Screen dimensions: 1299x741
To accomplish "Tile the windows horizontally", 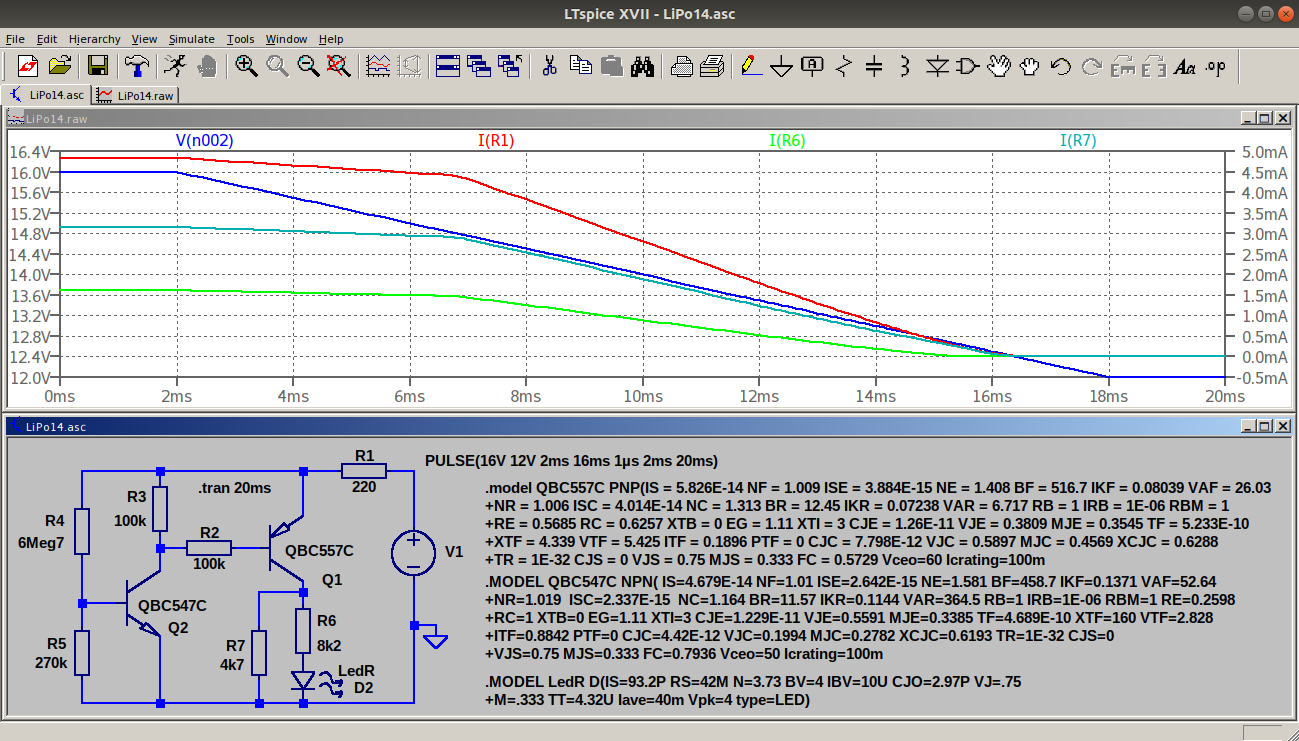I will pos(448,66).
